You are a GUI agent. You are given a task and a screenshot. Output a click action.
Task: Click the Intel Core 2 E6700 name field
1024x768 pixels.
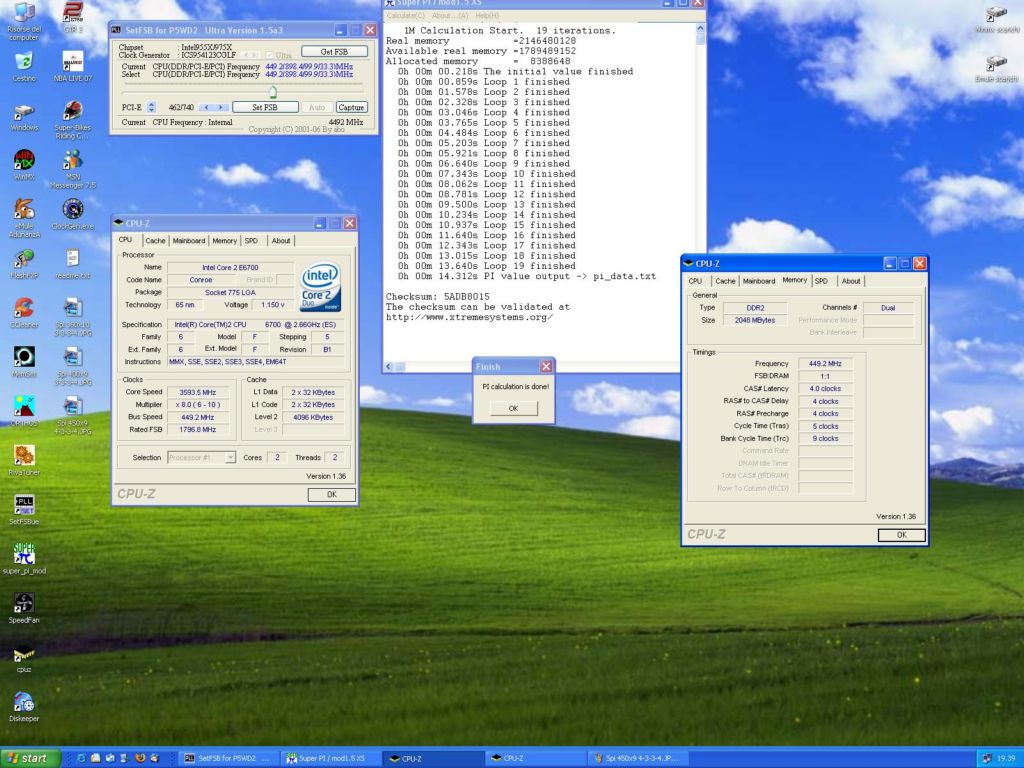click(x=231, y=268)
